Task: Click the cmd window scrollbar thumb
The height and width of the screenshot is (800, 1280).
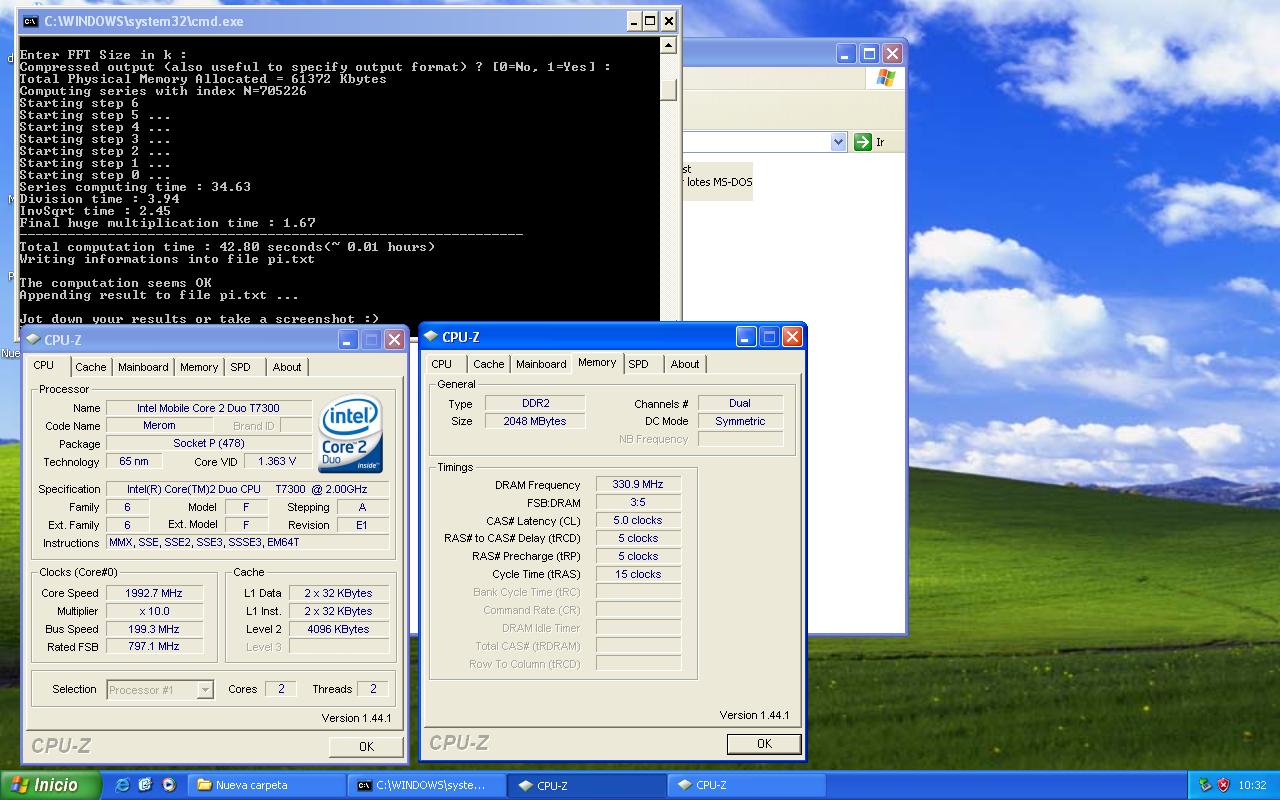Action: coord(669,89)
